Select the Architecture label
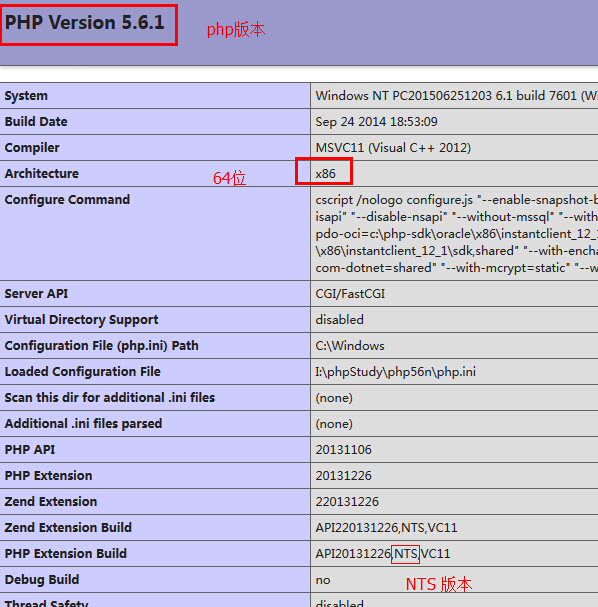The width and height of the screenshot is (598, 607). tap(42, 173)
